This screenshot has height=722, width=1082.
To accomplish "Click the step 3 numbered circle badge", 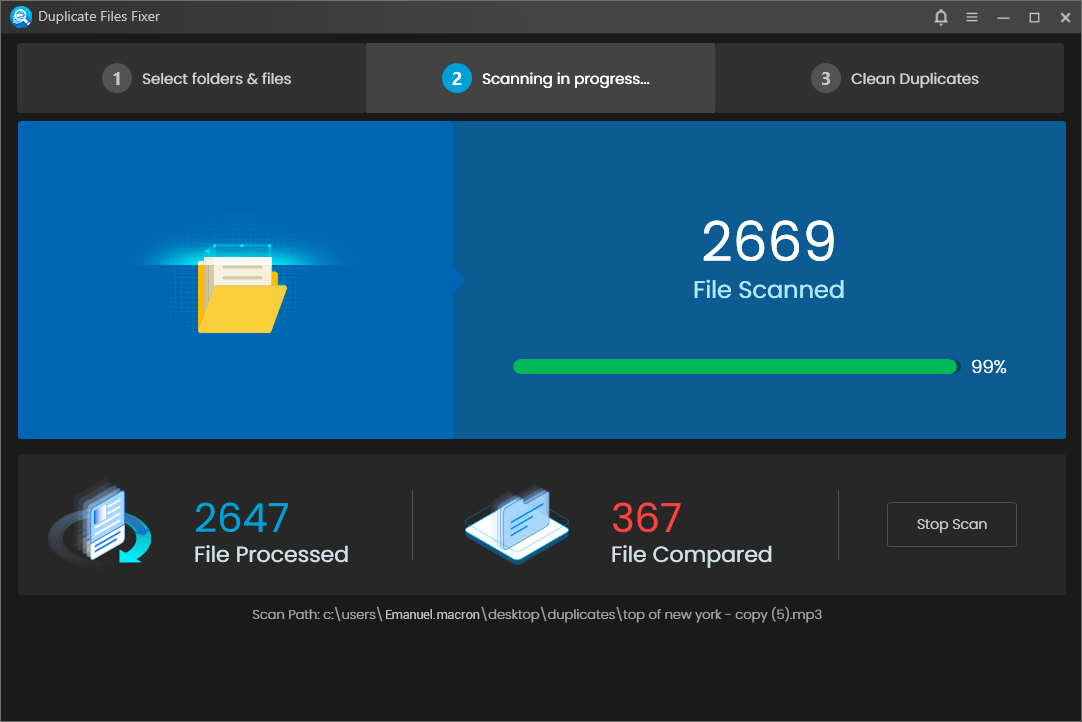I will coord(826,77).
